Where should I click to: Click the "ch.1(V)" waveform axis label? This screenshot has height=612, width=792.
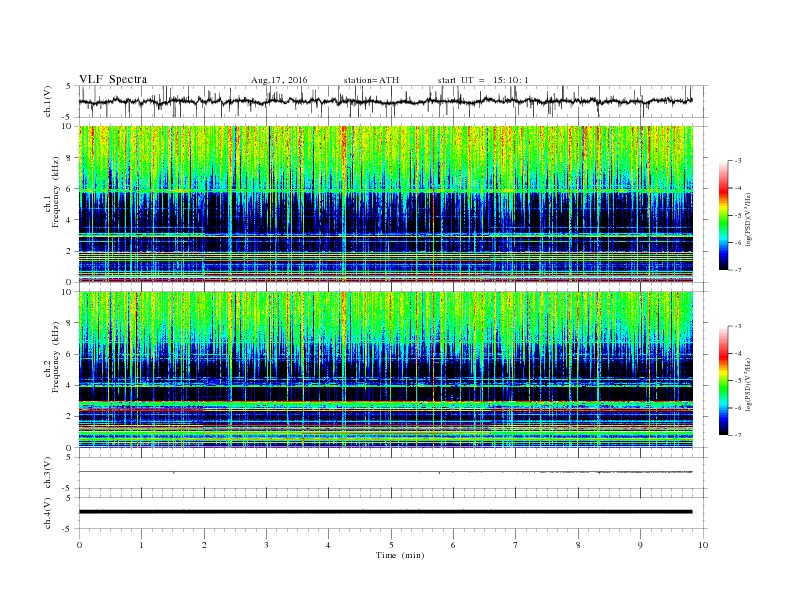coord(48,101)
